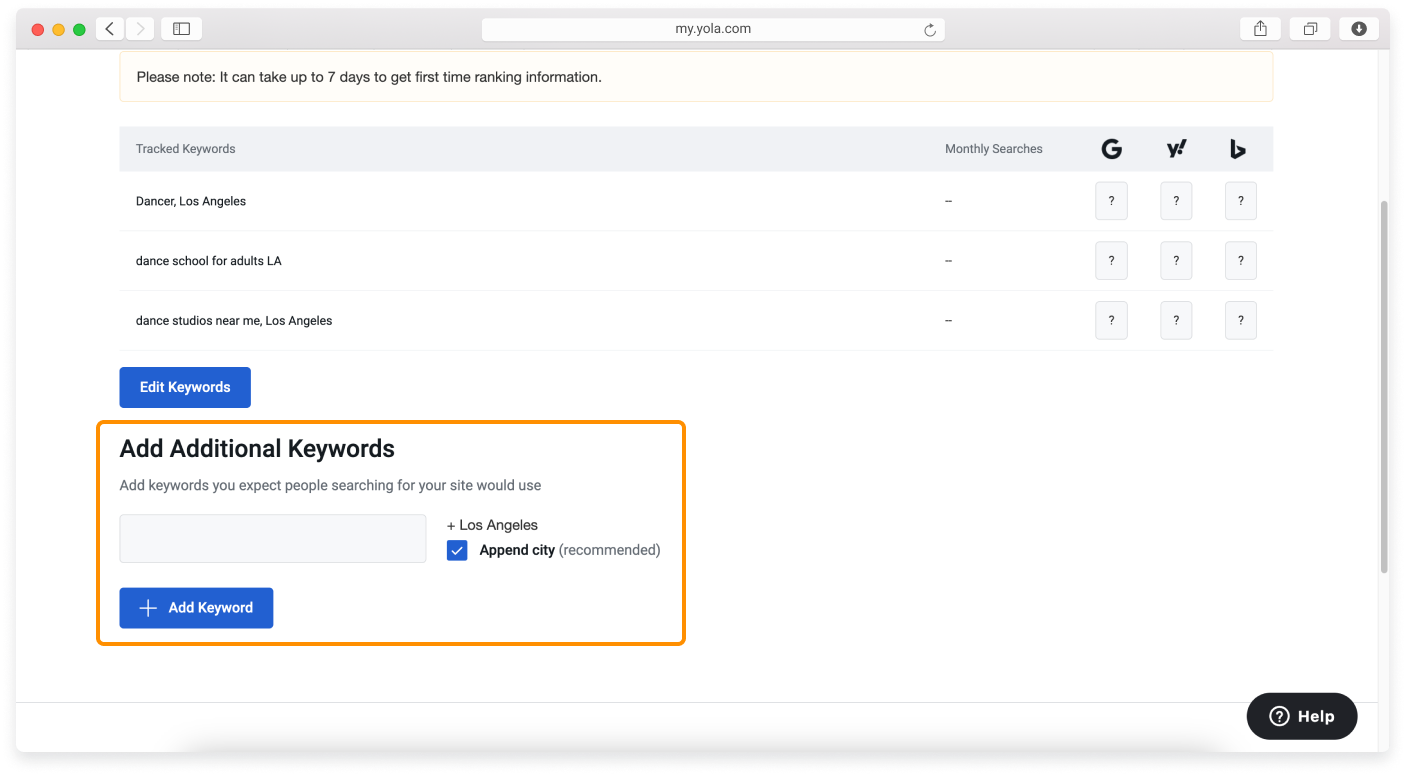Focus the new keyword input field

coord(273,539)
